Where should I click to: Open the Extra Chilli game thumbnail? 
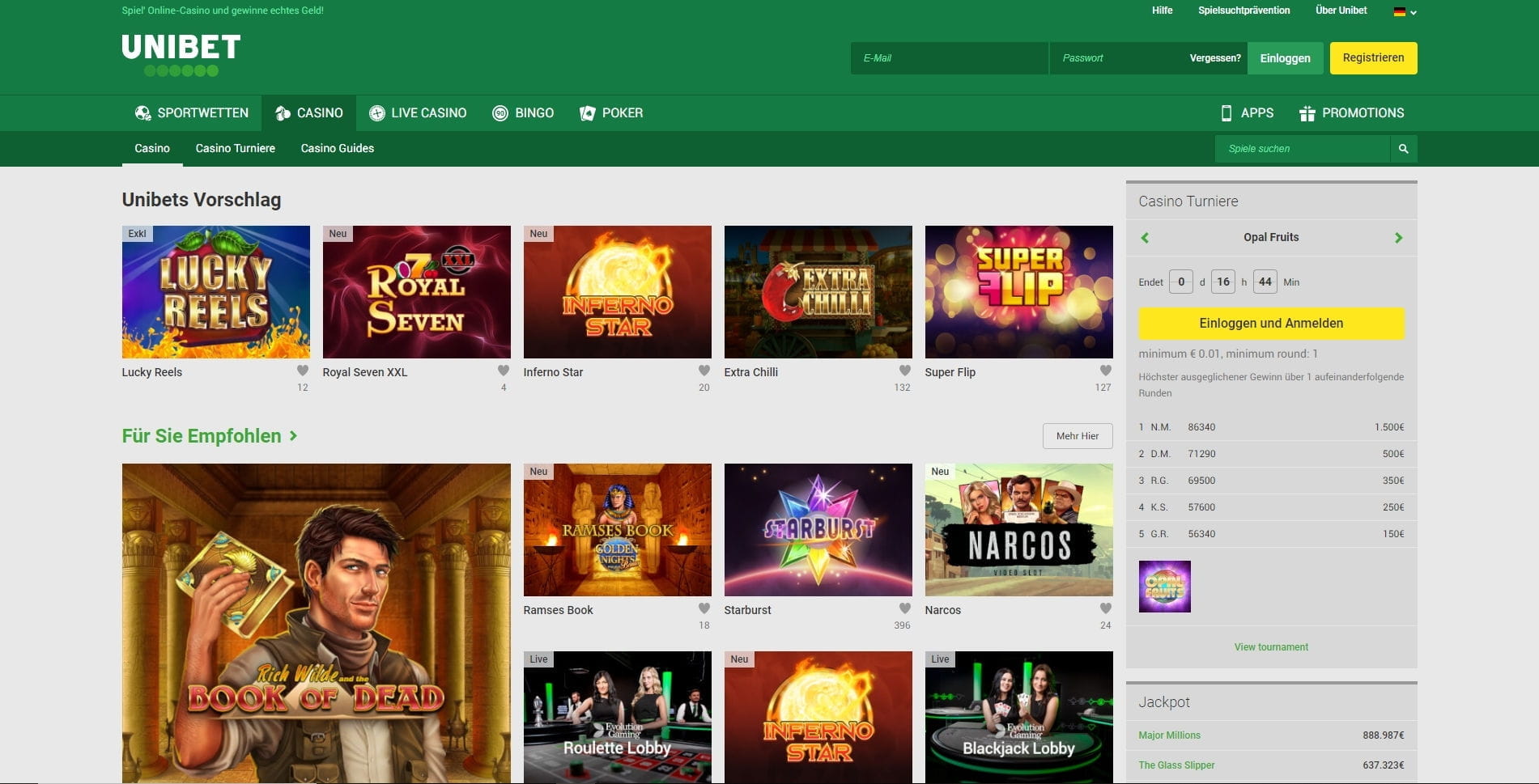click(818, 292)
